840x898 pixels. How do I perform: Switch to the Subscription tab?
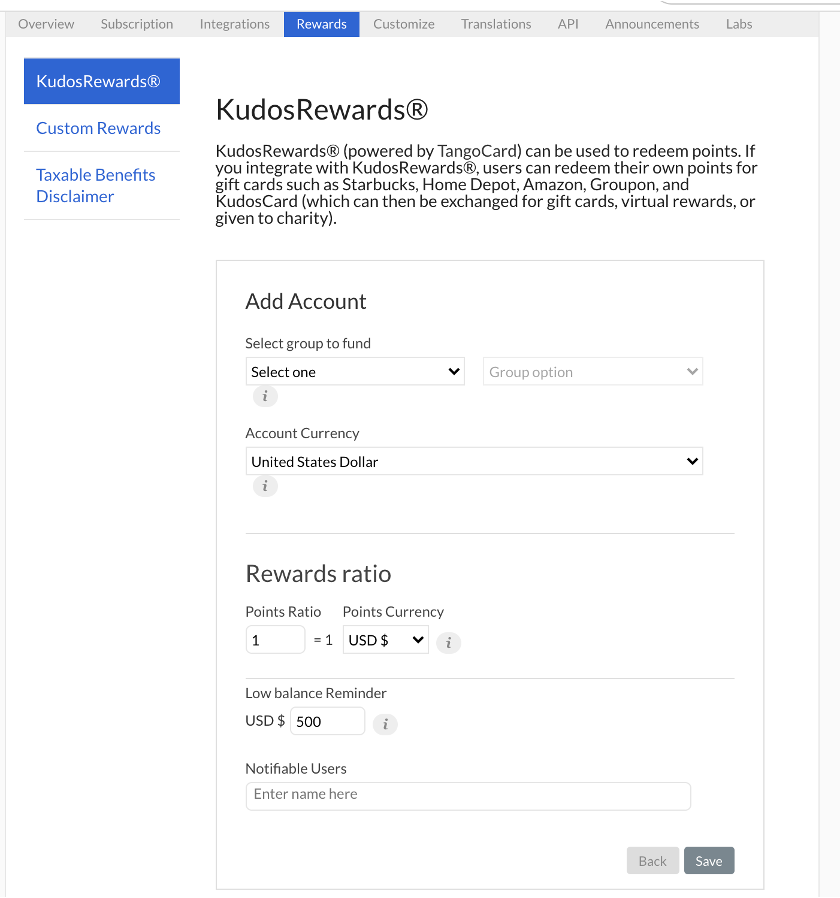(137, 24)
